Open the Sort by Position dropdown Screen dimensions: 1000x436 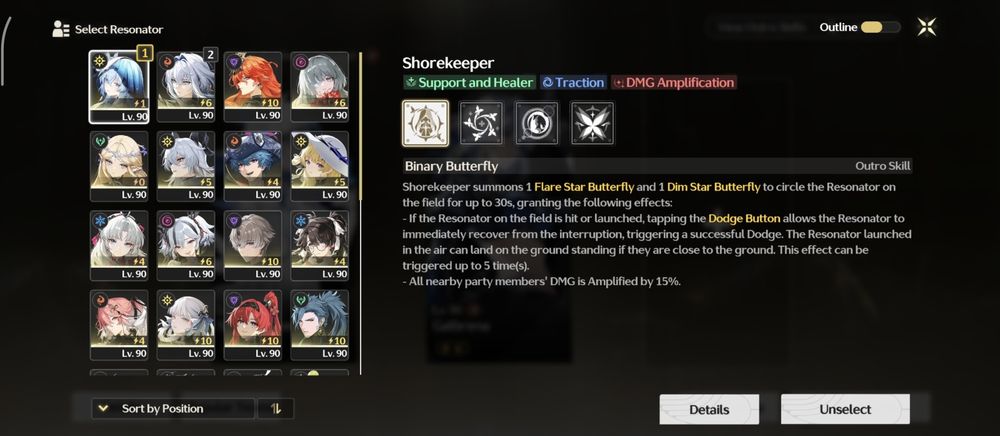[173, 409]
